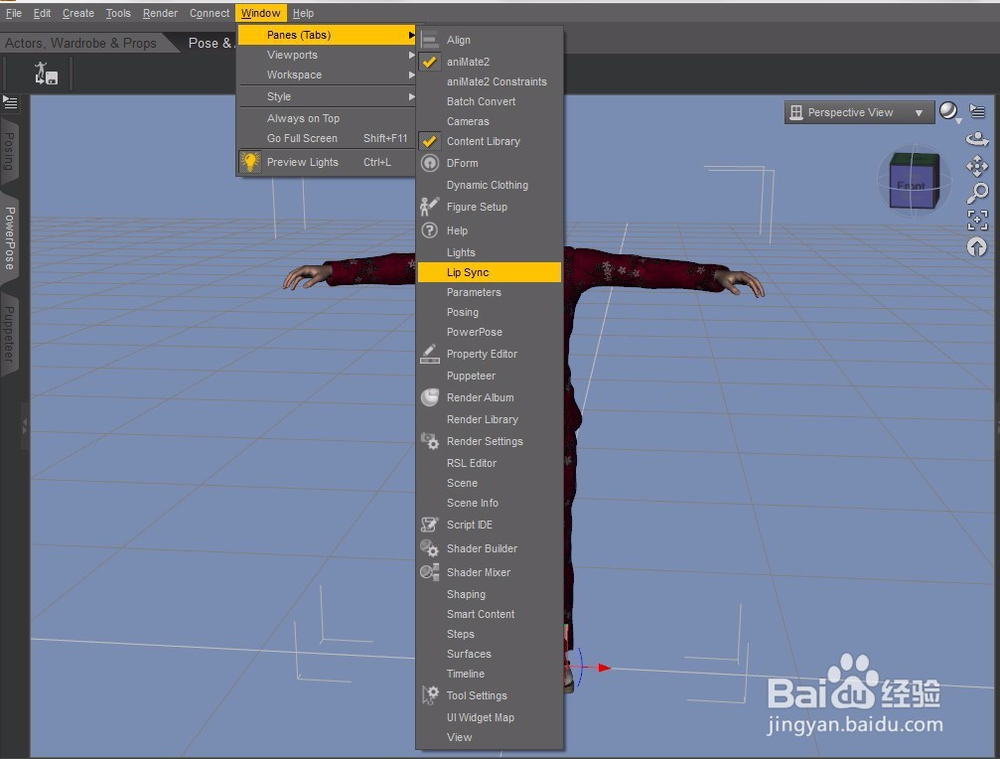Open the Lip Sync pane

[489, 272]
